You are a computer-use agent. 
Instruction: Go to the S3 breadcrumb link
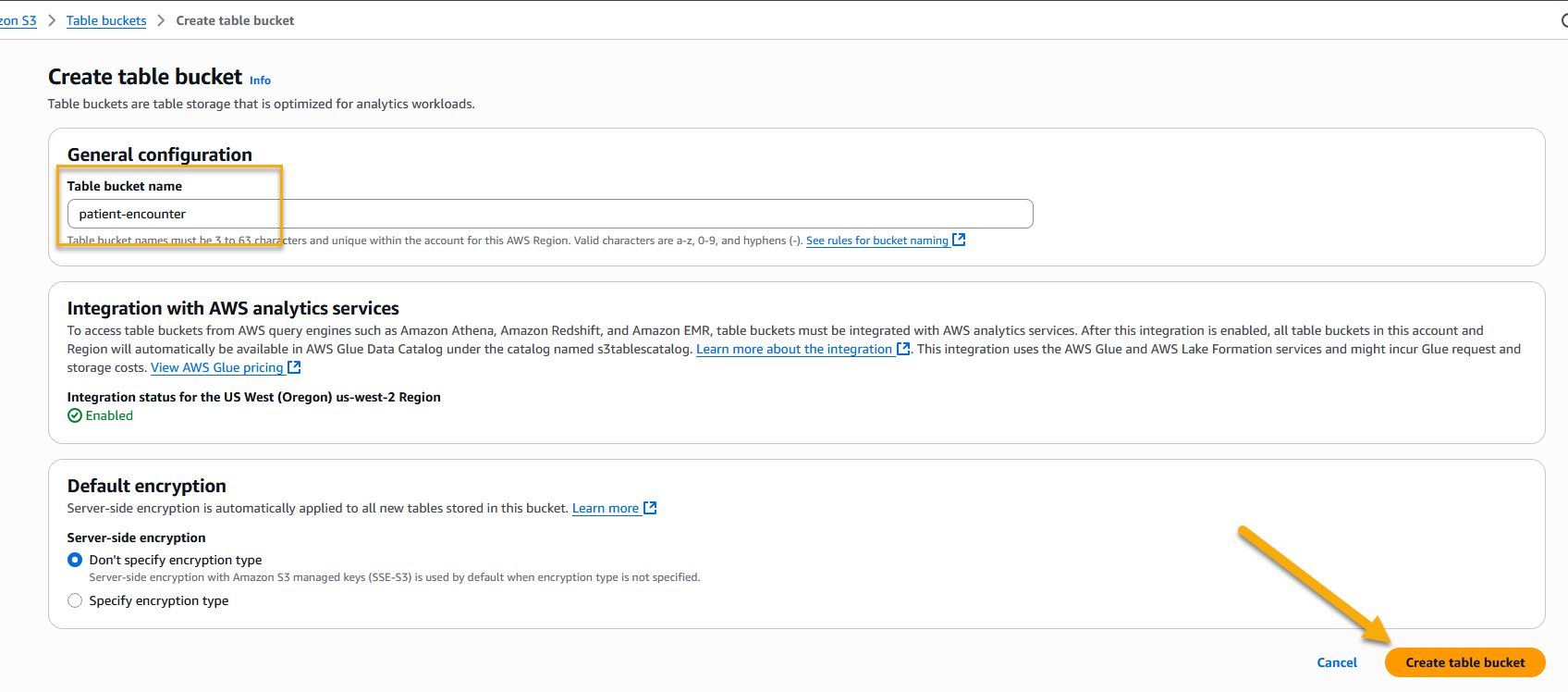18,20
